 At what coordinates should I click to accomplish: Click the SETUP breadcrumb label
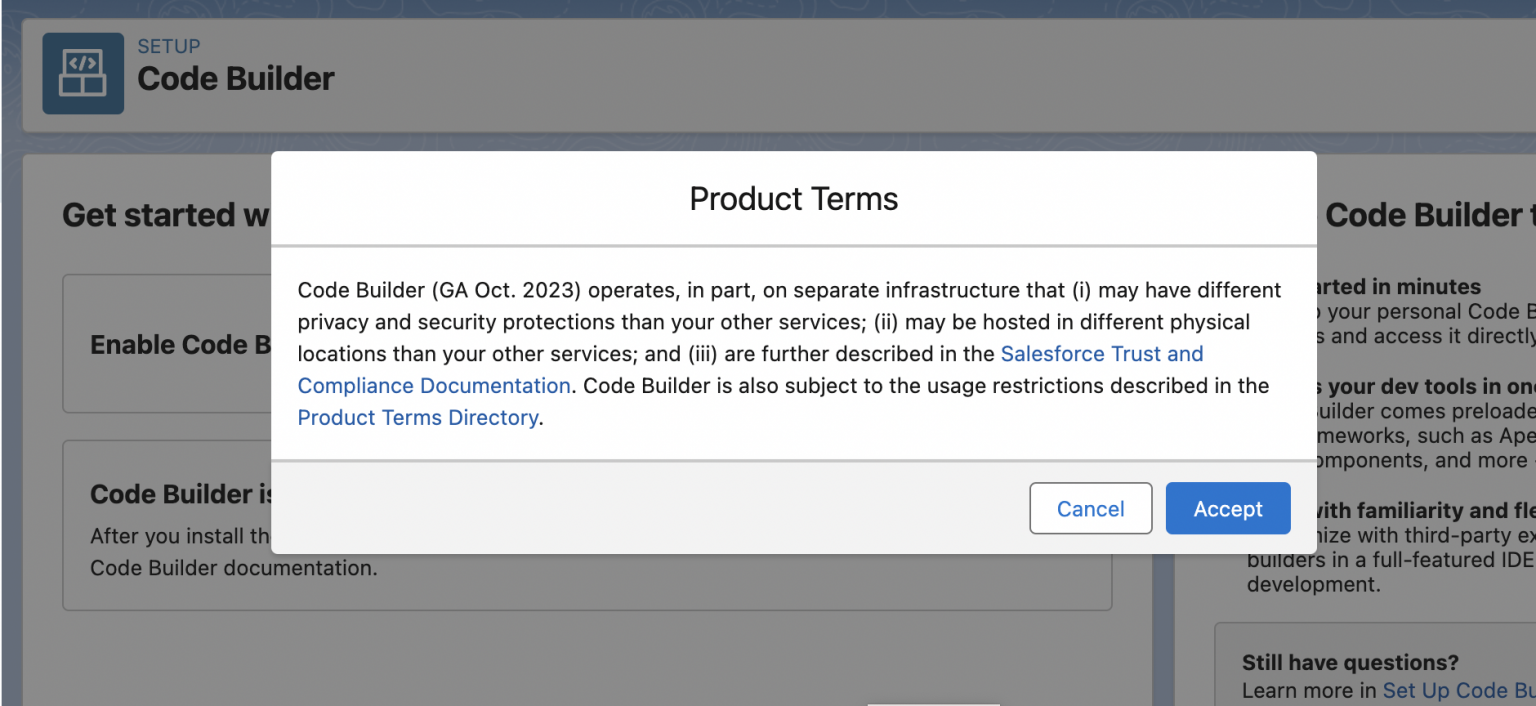pyautogui.click(x=168, y=45)
